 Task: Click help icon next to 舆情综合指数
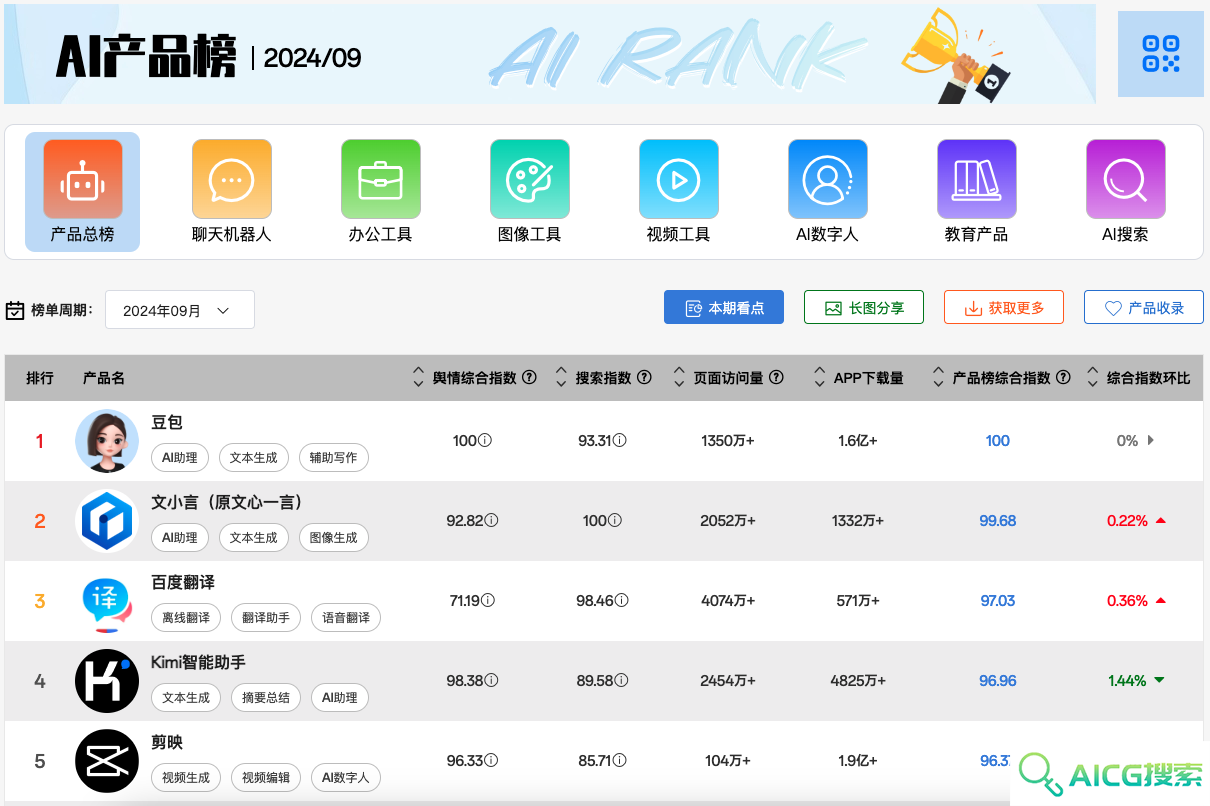point(530,378)
